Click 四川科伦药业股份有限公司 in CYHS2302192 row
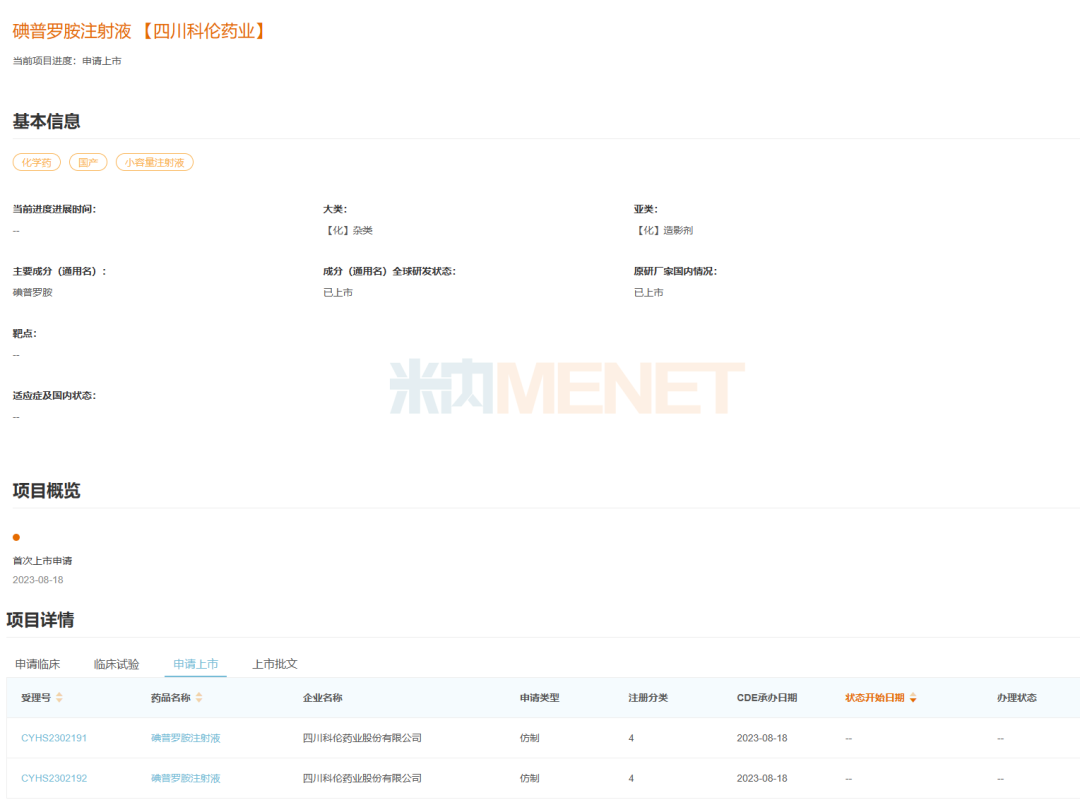The image size is (1080, 812). (x=362, y=778)
